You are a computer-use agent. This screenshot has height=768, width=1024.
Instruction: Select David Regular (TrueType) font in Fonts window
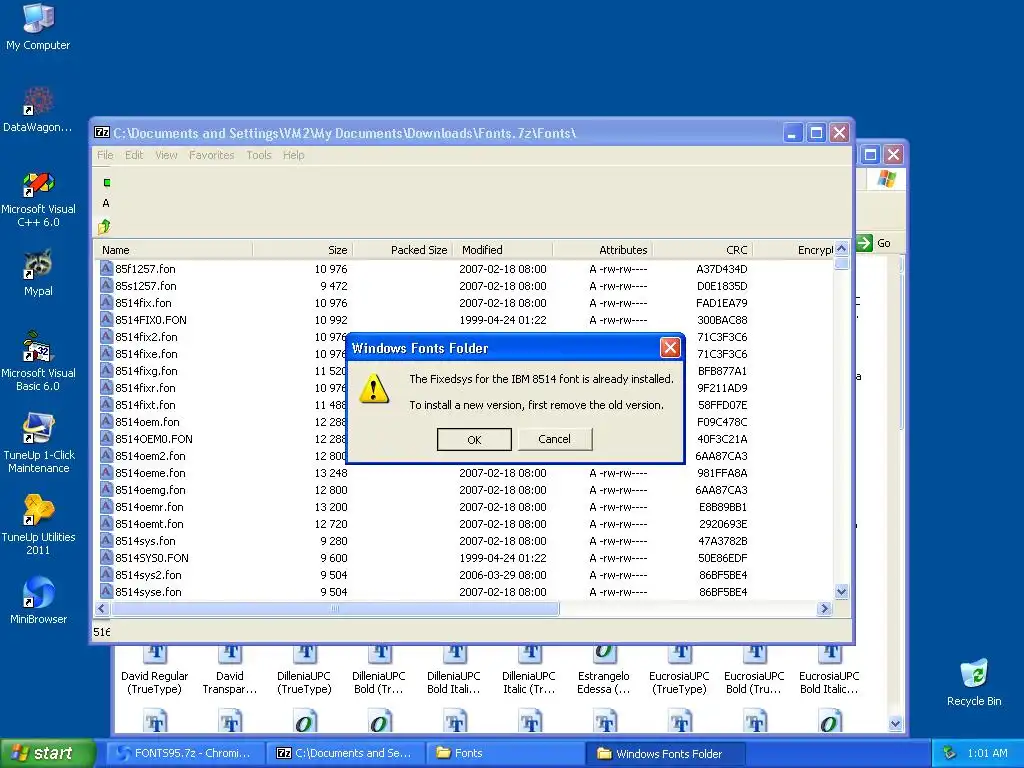tap(154, 670)
